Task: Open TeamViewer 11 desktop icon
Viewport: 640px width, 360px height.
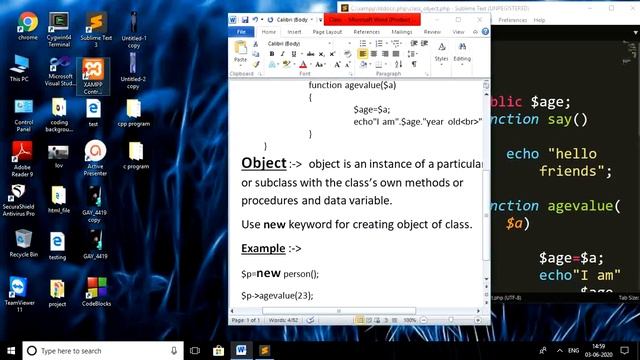Action: click(x=19, y=294)
